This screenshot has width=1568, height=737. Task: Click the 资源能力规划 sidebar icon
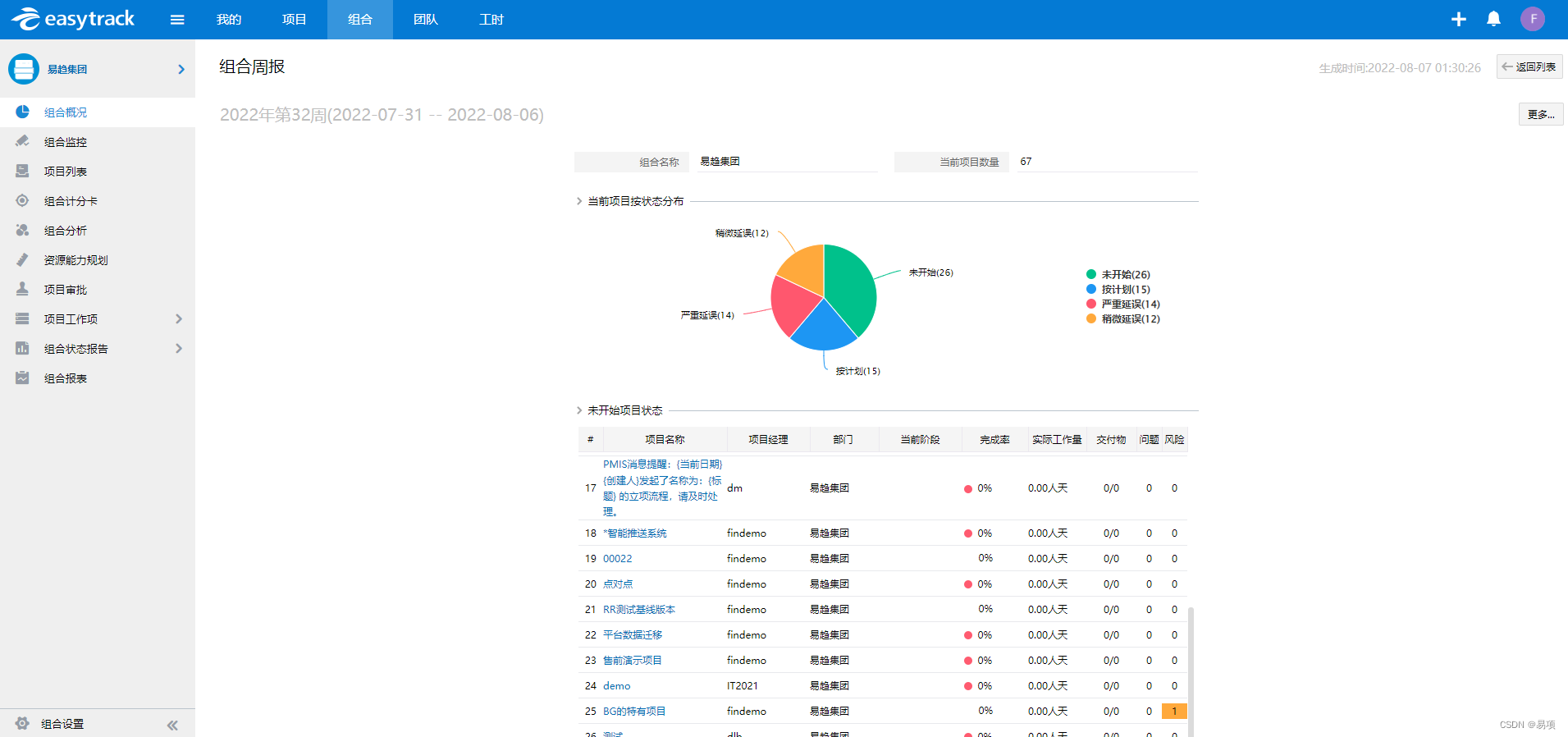pos(22,259)
